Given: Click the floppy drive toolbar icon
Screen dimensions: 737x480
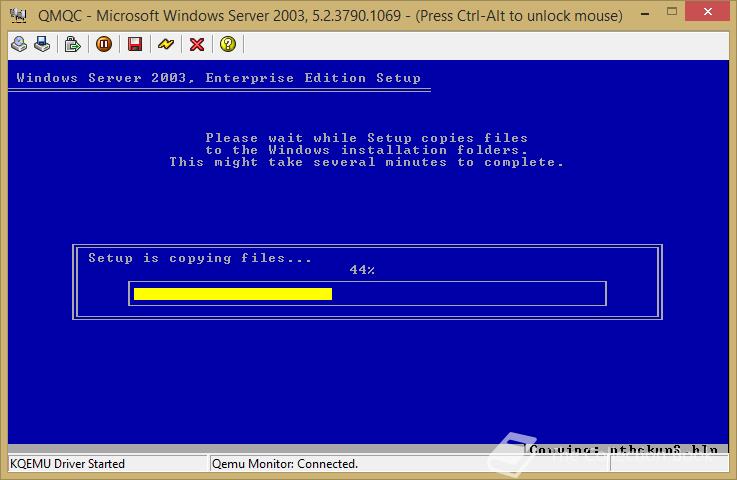Looking at the screenshot, I should pyautogui.click(x=42, y=44).
